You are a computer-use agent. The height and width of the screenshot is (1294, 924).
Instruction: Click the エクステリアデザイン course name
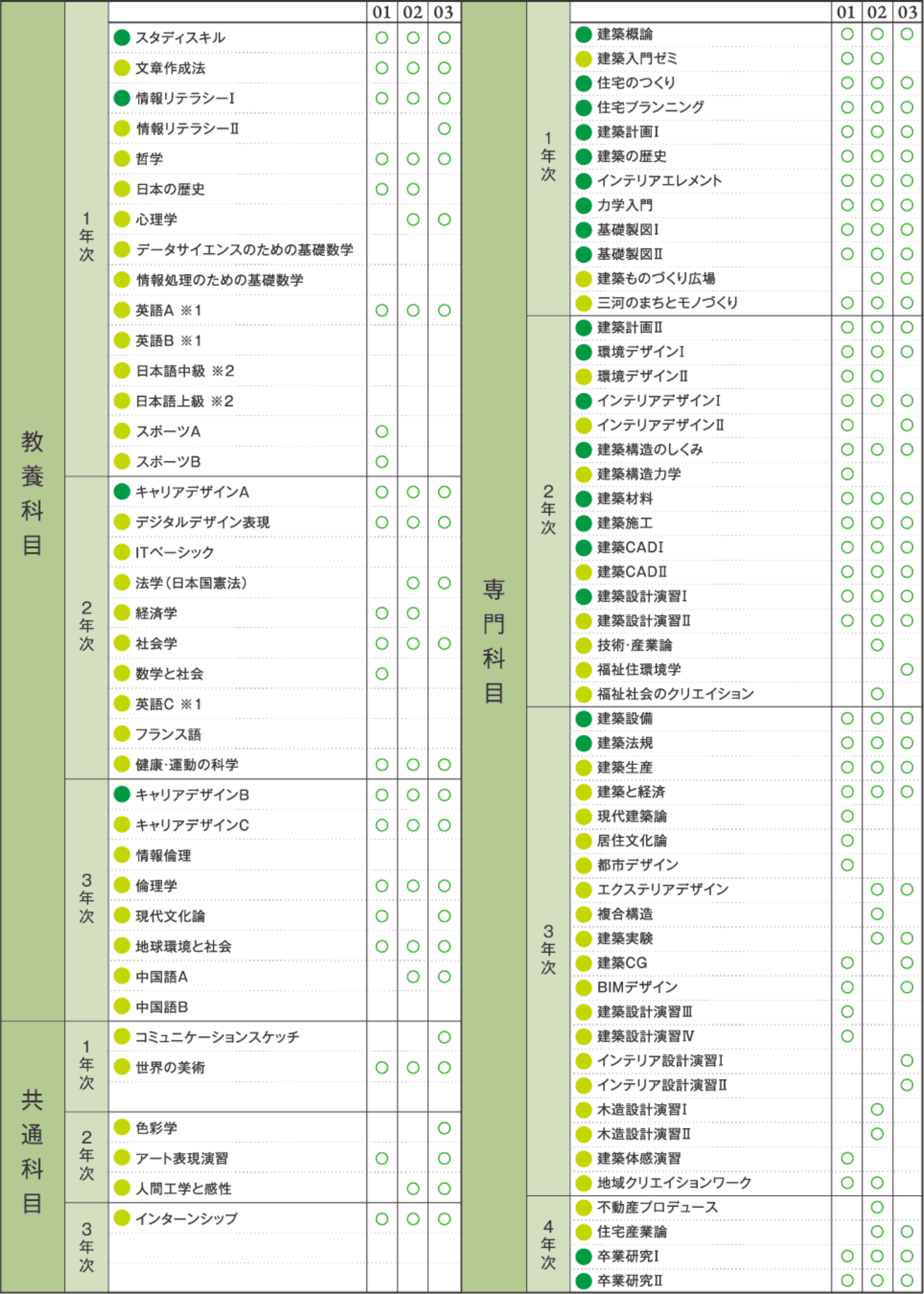[663, 890]
